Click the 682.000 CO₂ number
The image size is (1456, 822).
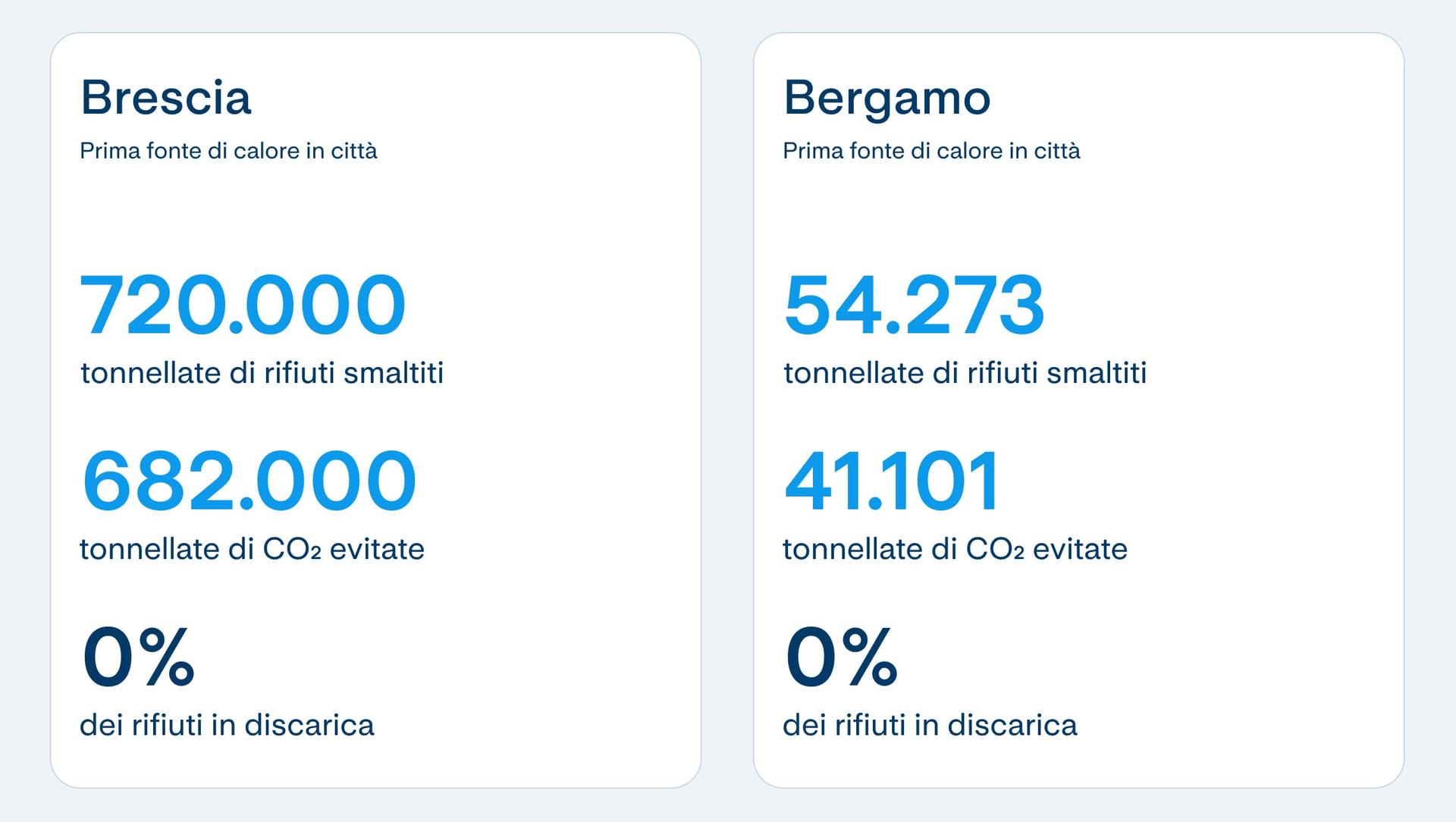point(249,481)
